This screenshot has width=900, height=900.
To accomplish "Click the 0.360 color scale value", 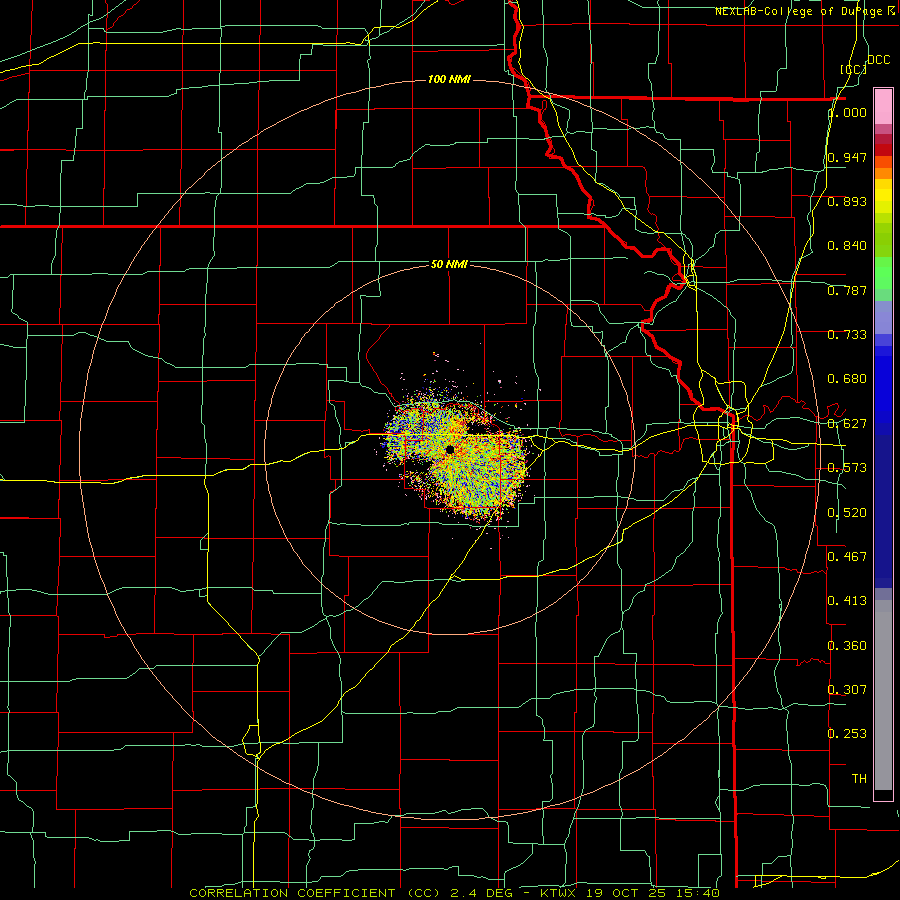I will [x=847, y=646].
